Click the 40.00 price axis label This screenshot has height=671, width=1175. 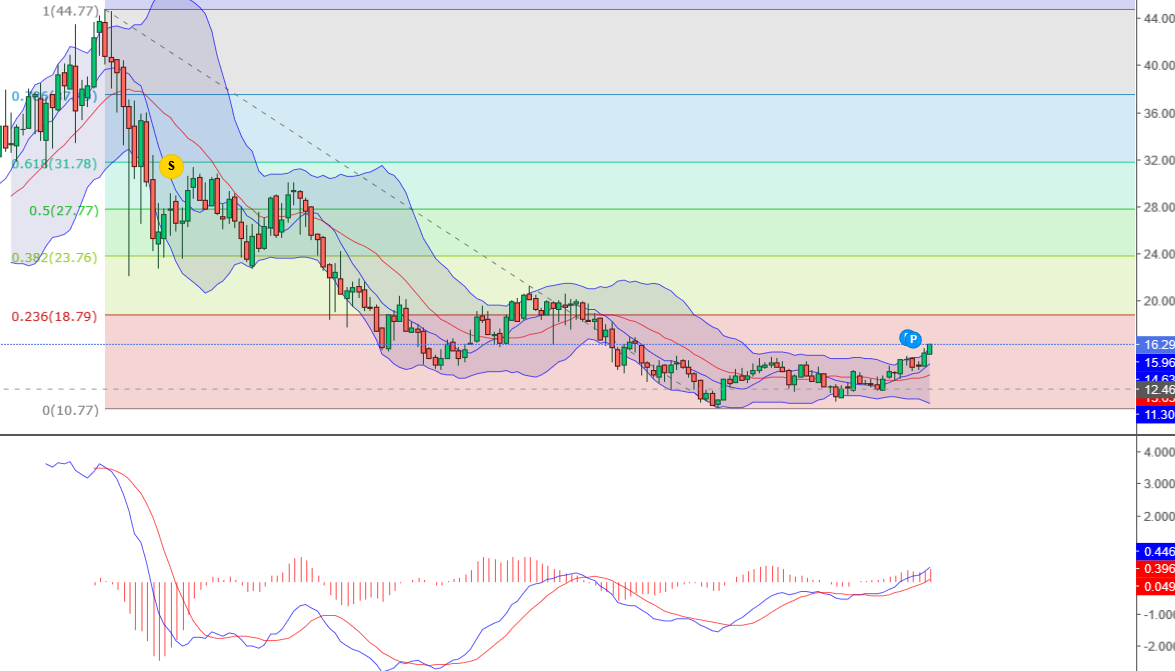point(1159,65)
